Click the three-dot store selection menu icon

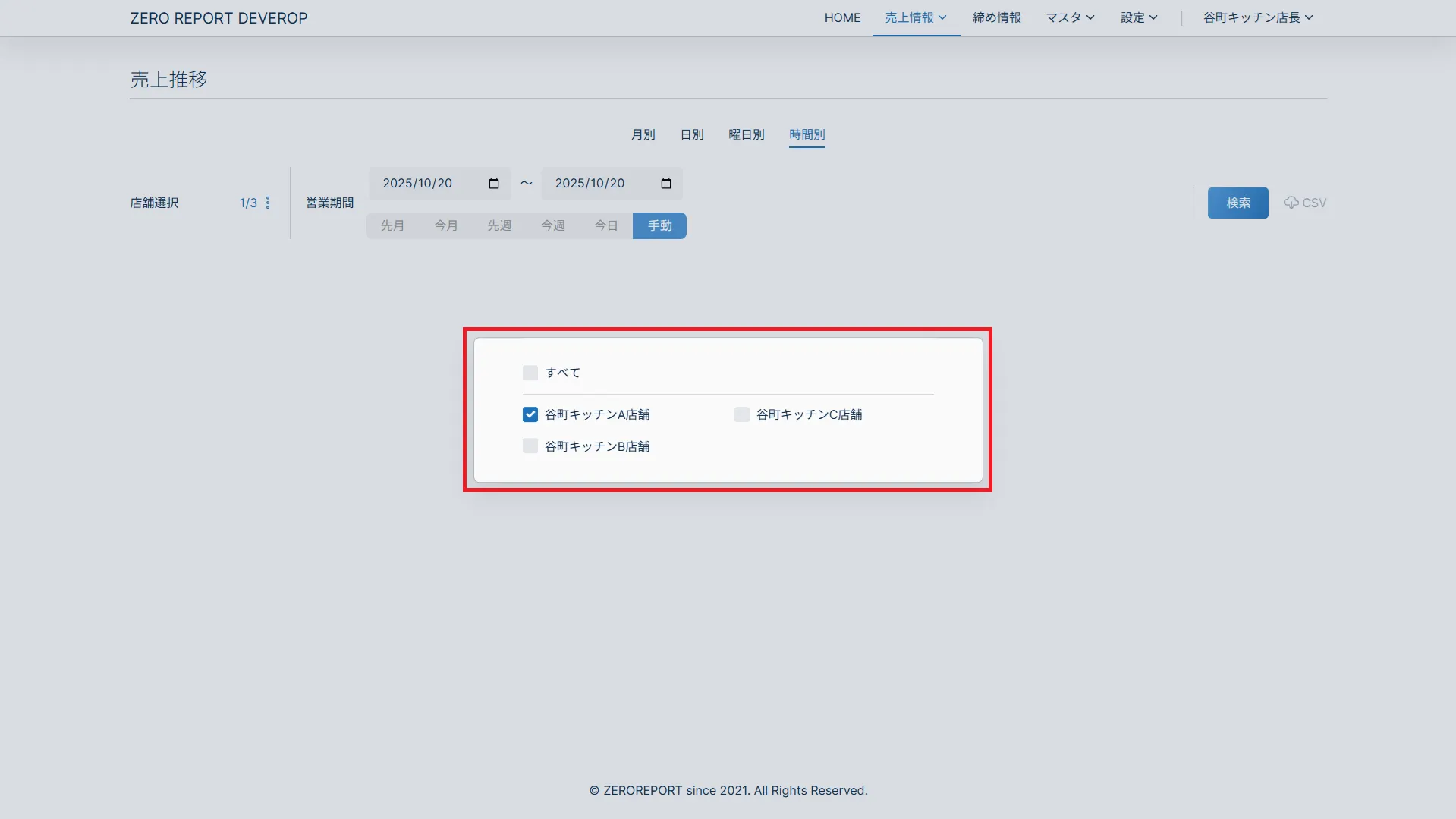point(268,203)
